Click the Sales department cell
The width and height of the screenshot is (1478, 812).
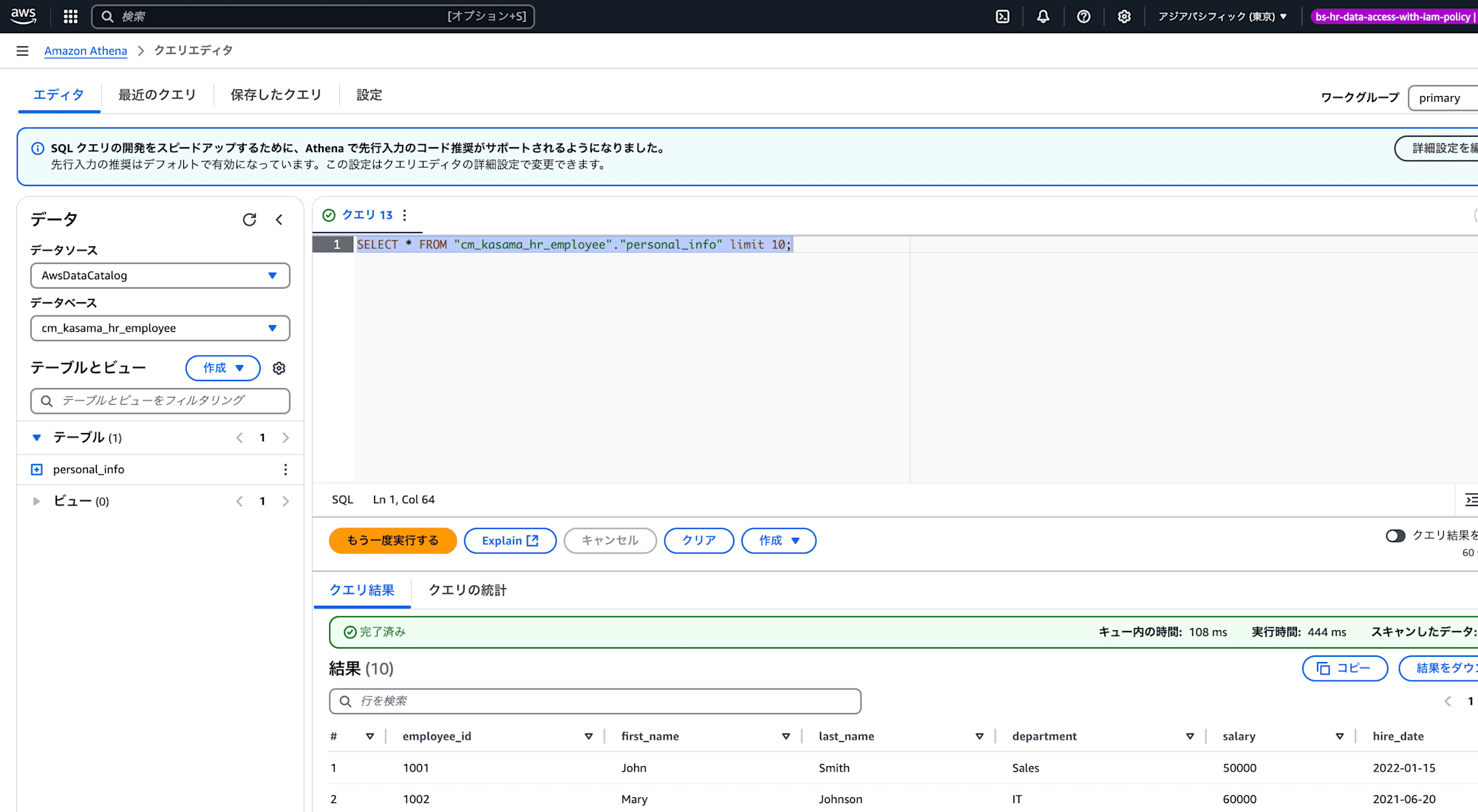(1026, 768)
